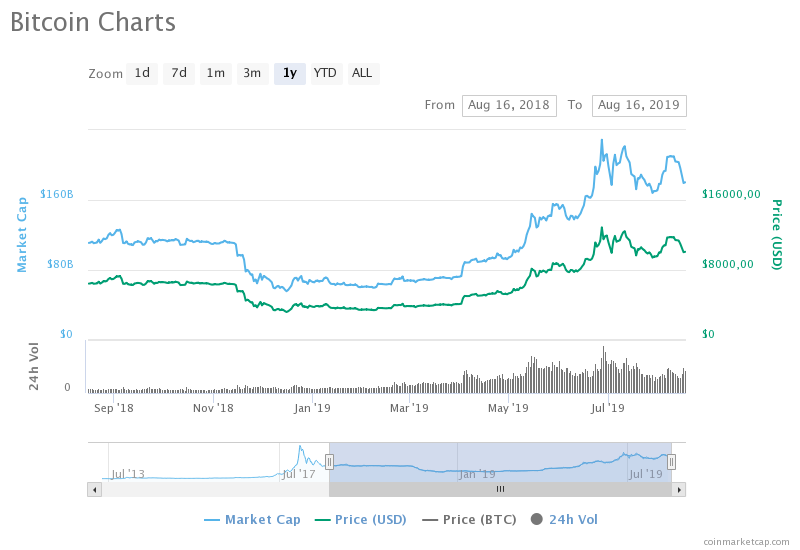Click the 24h Vol axis title
Viewport: 800px width, 550px height.
[x=34, y=366]
